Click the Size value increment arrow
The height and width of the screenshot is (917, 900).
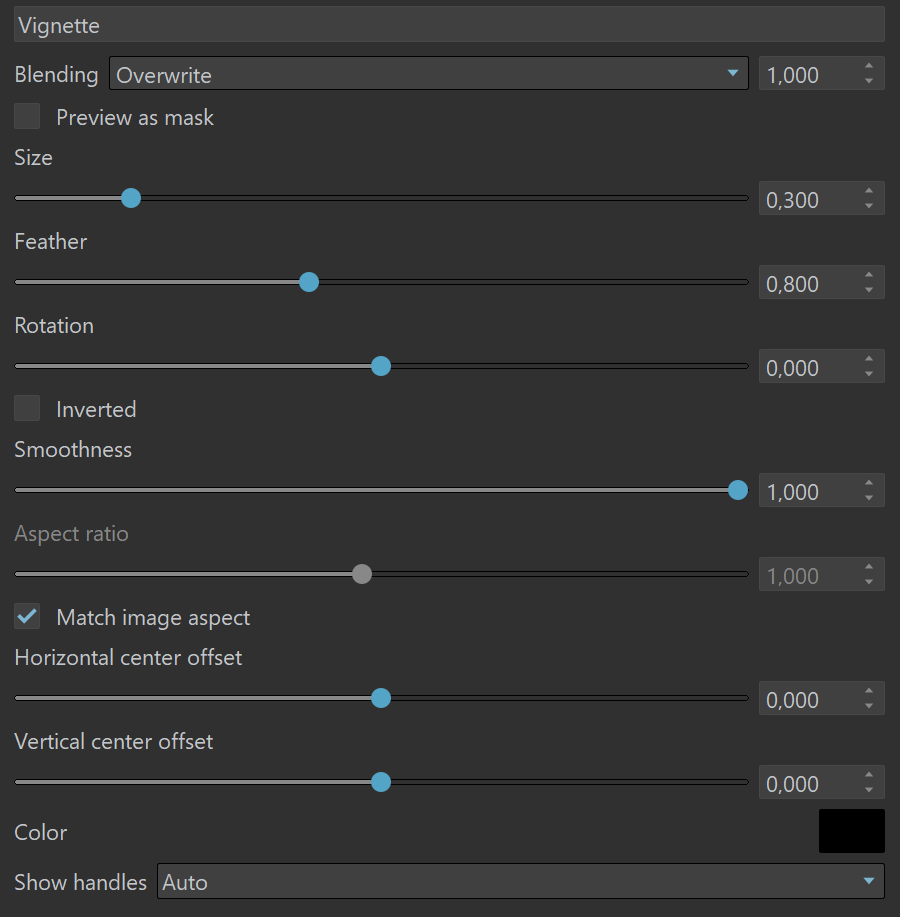tap(869, 191)
